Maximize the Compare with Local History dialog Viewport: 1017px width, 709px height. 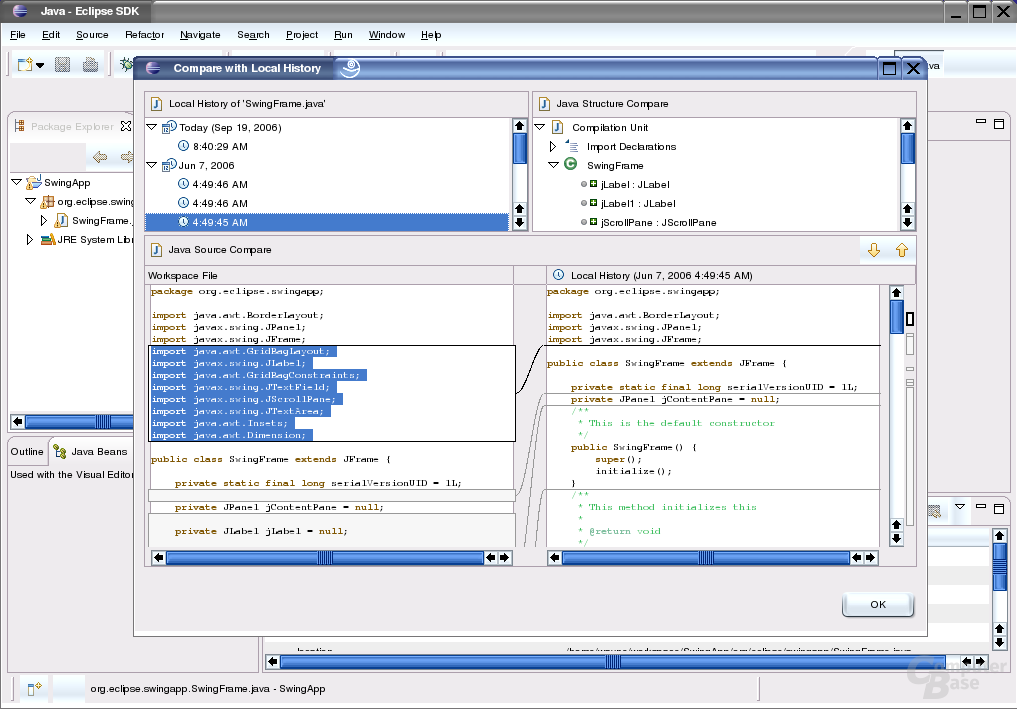[889, 68]
